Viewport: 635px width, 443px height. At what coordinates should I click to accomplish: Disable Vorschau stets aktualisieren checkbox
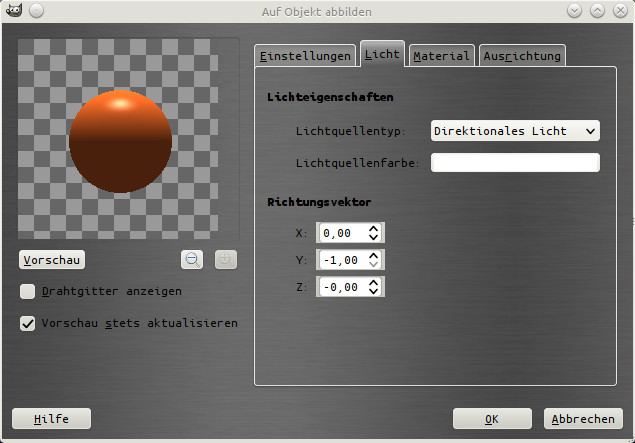(x=28, y=323)
